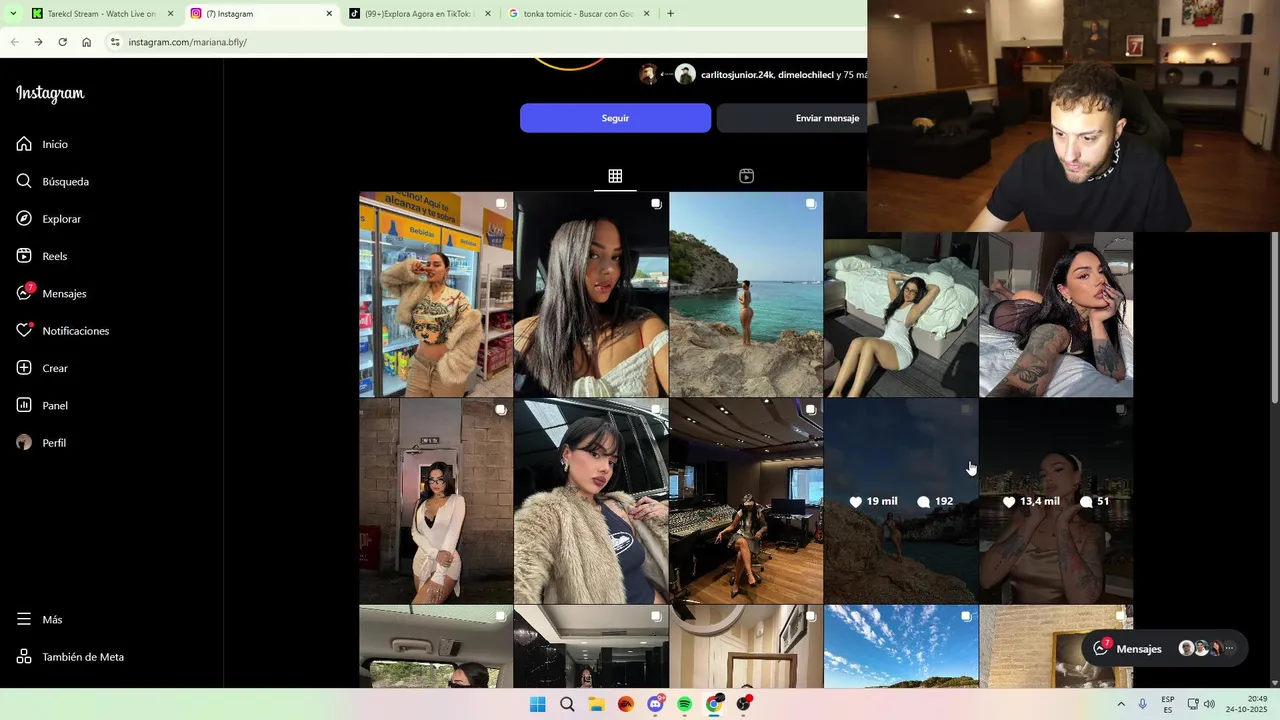Viewport: 1280px width, 720px height.
Task: Open También de Meta apps
Action: 70,657
